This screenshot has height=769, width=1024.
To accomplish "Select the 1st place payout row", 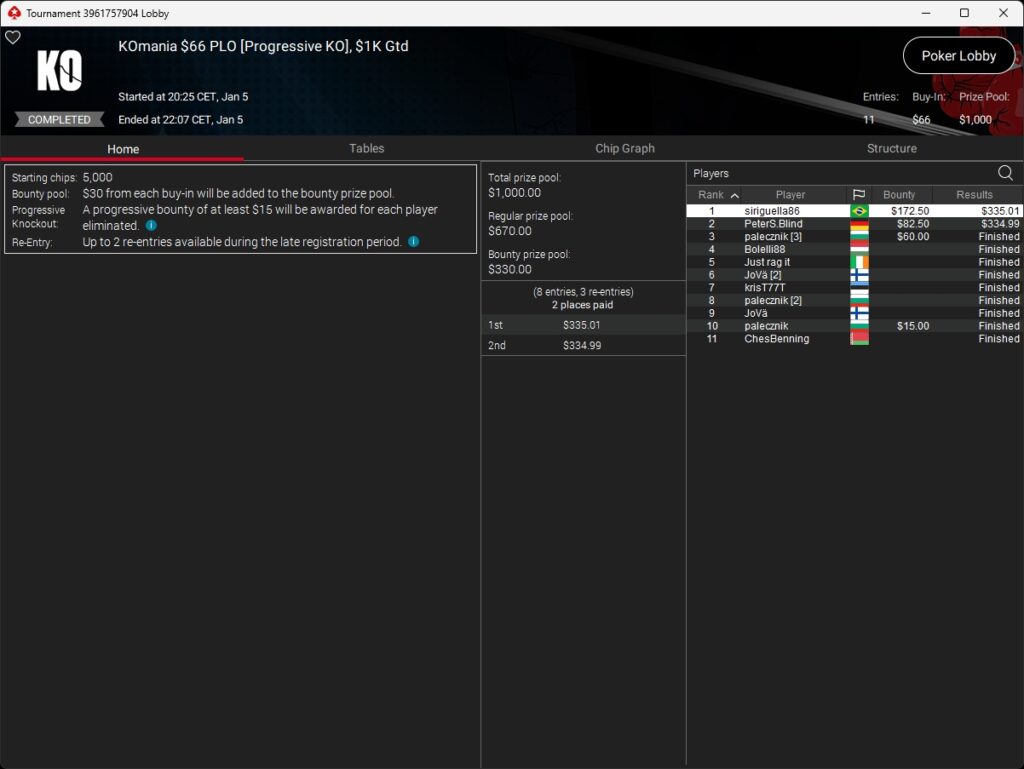I will (583, 325).
